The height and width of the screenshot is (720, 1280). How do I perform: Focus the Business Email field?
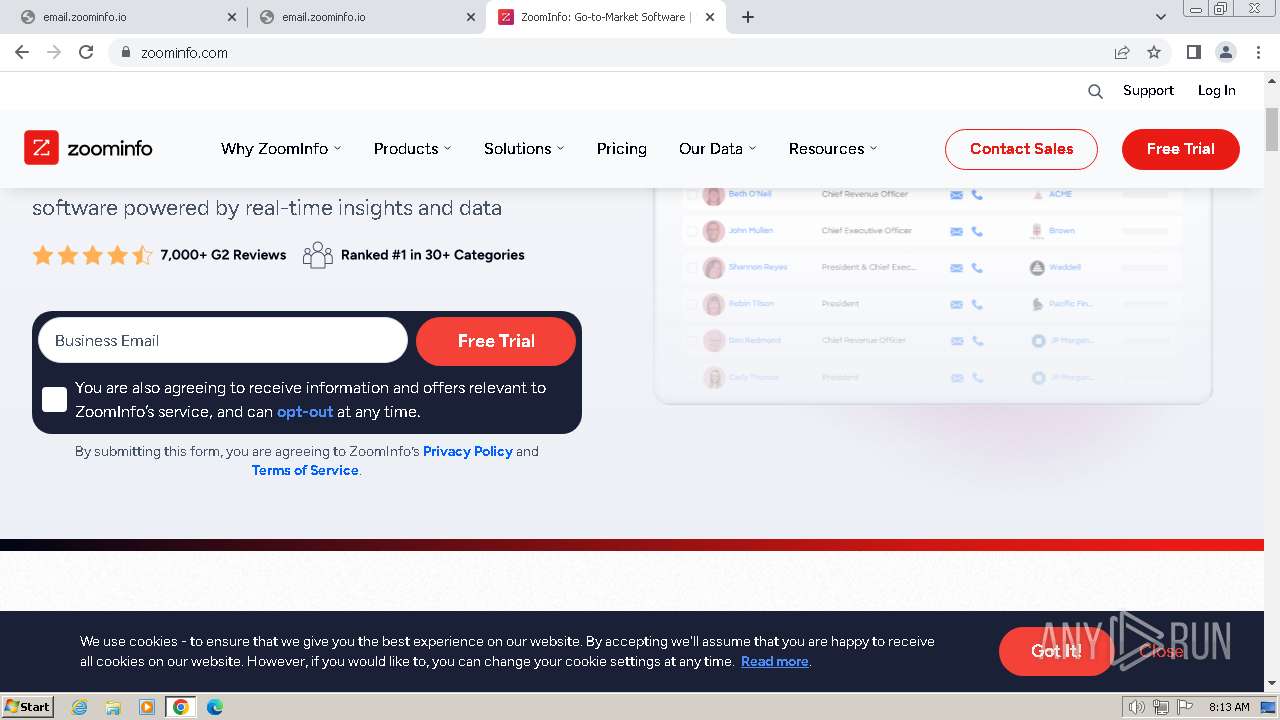223,341
